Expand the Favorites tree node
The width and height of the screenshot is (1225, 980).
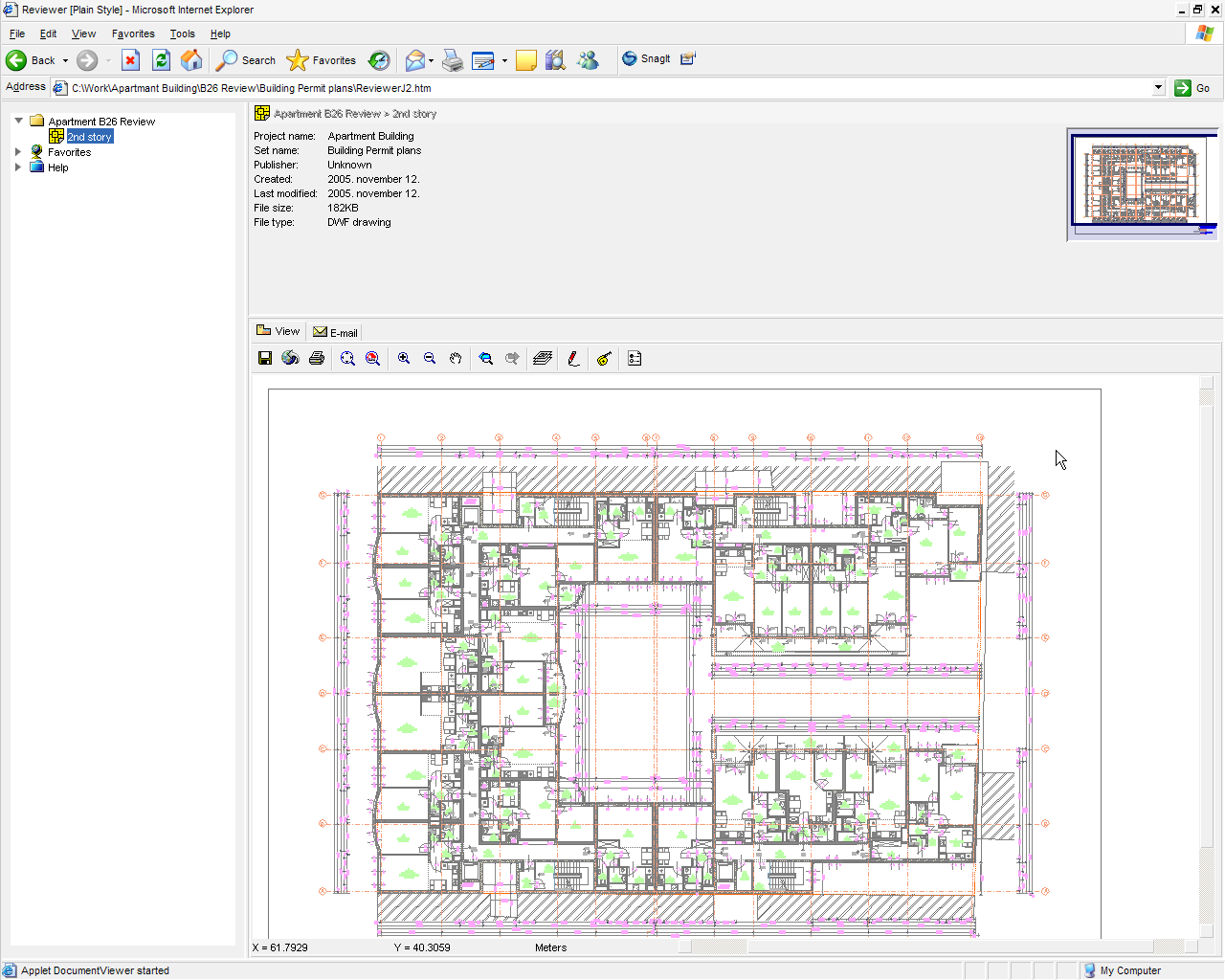[18, 152]
